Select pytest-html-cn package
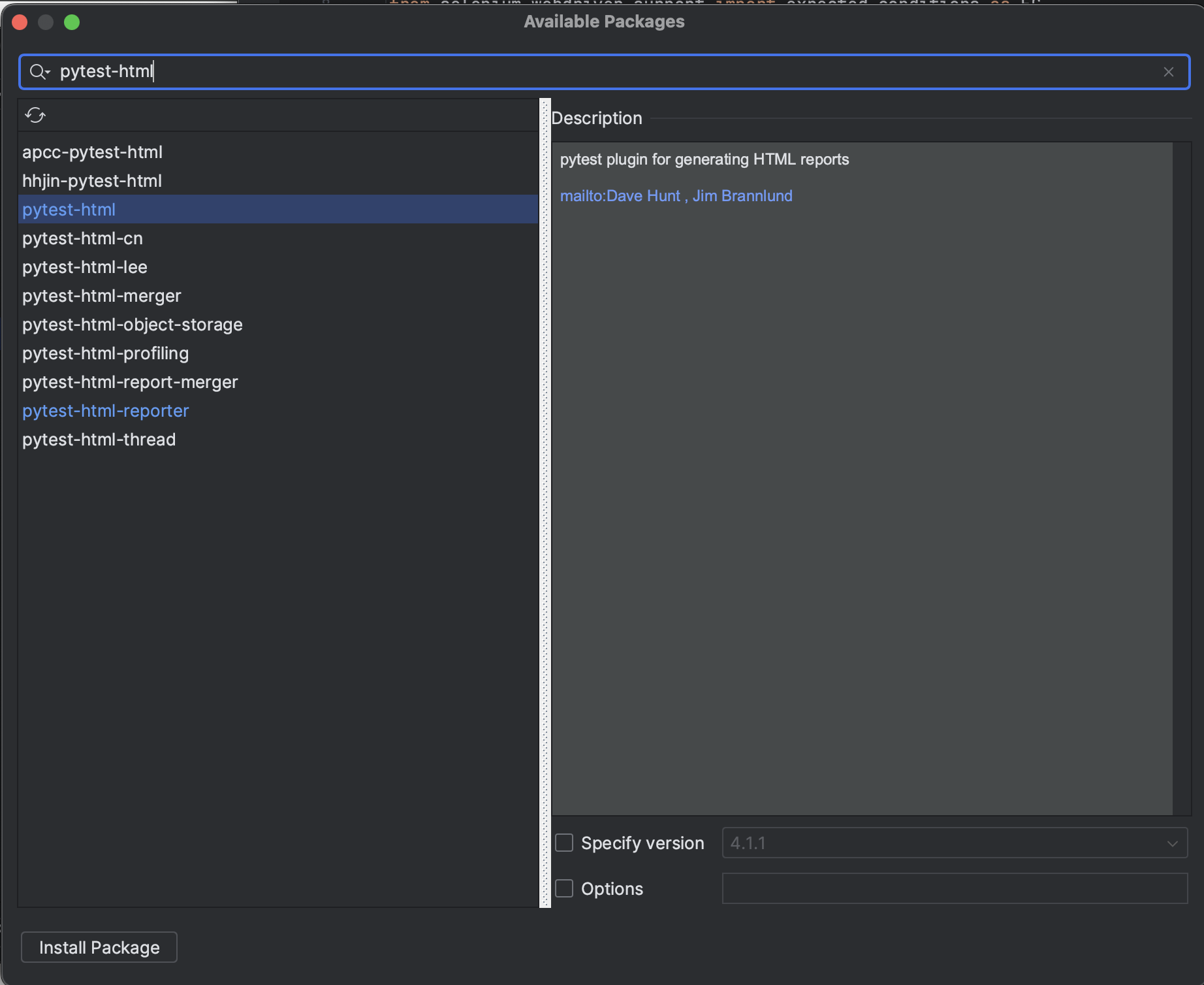 278,238
